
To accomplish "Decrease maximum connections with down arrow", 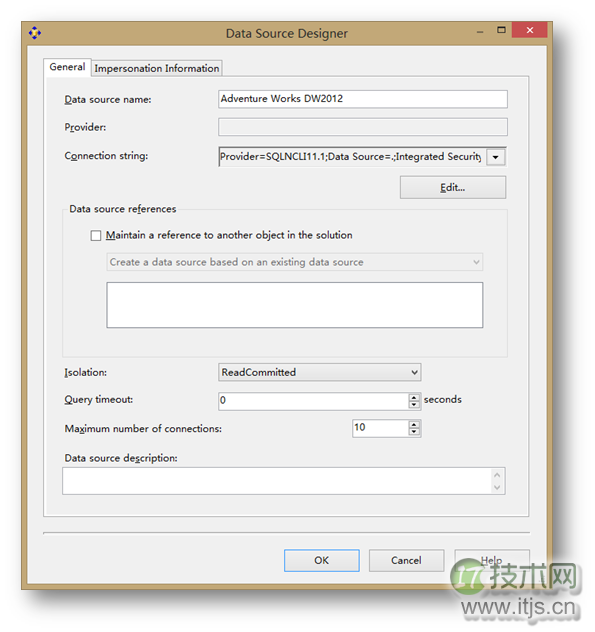I will pos(414,432).
